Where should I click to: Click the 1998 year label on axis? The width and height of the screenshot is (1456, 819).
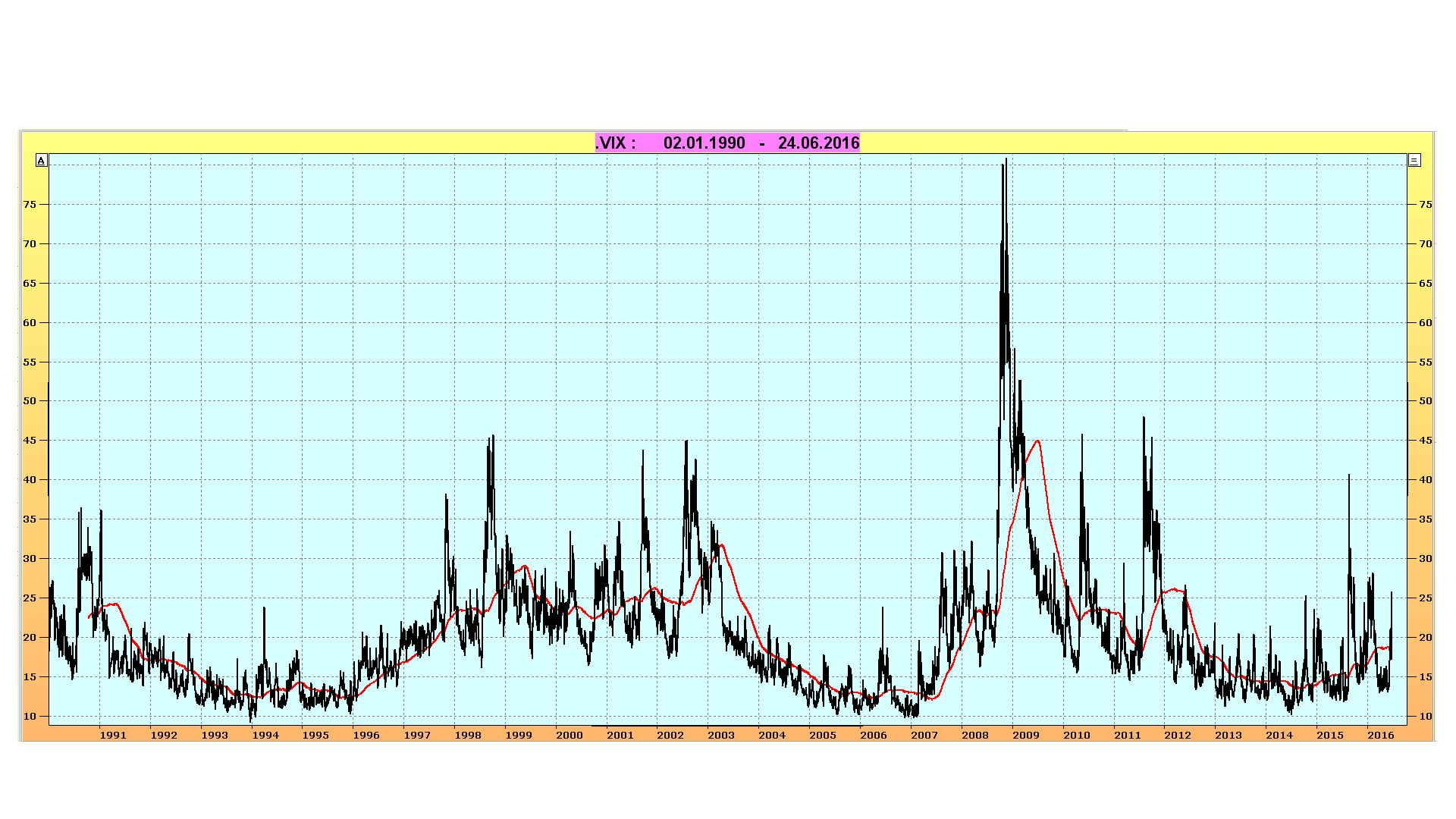(468, 735)
